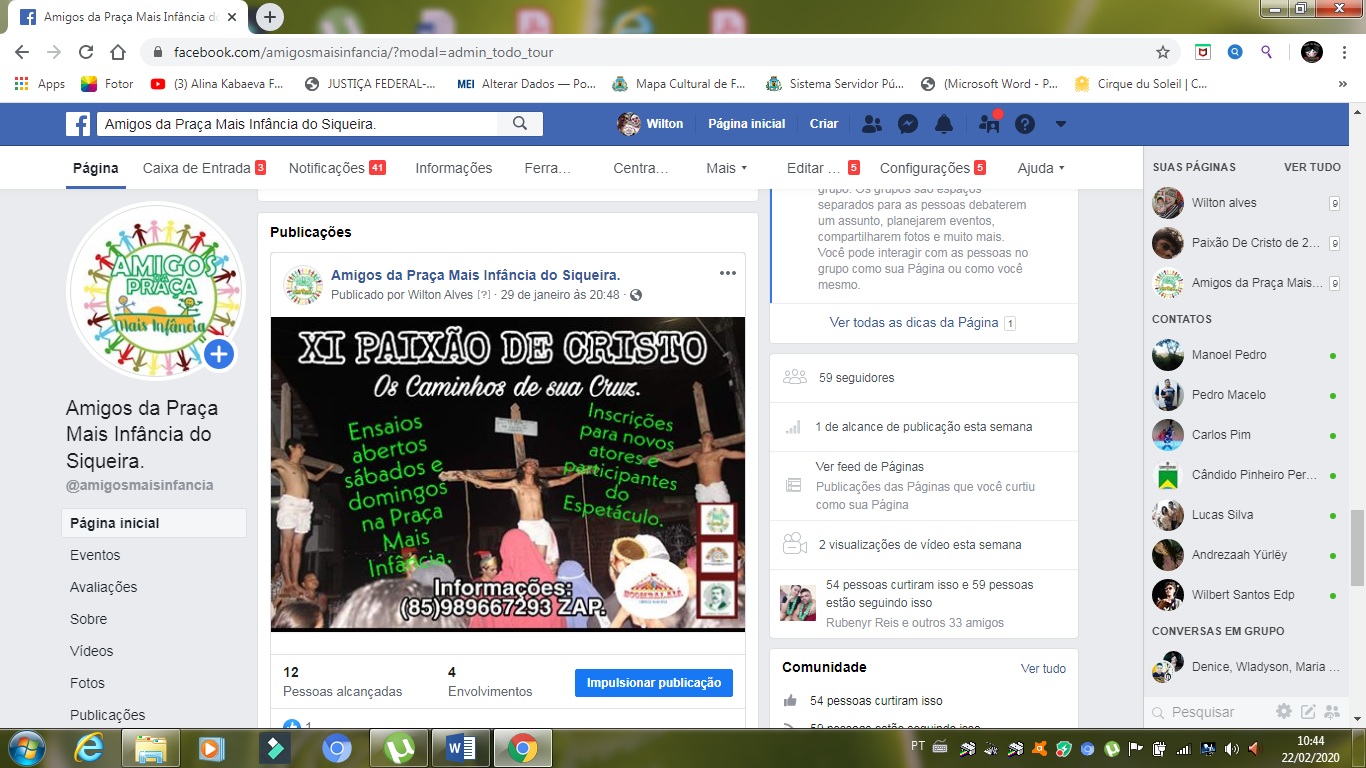Image resolution: width=1366 pixels, height=768 pixels.
Task: Open the Notificações tab
Action: coord(327,168)
